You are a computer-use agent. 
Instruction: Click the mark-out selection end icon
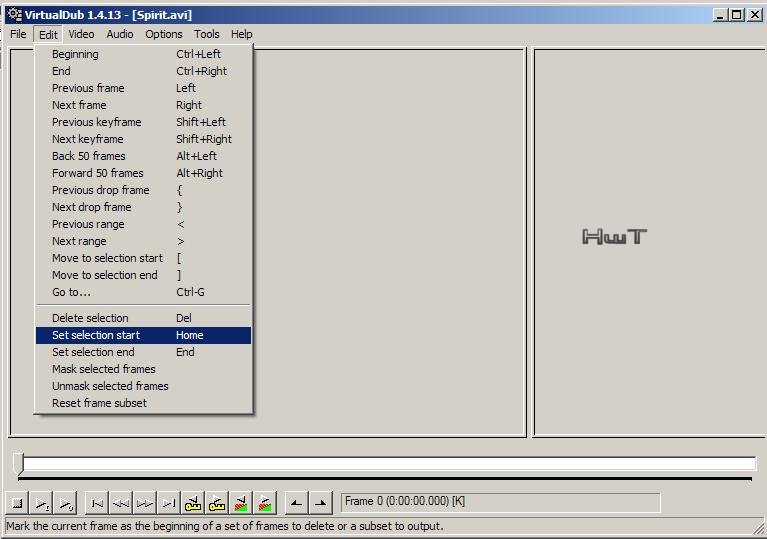point(320,503)
